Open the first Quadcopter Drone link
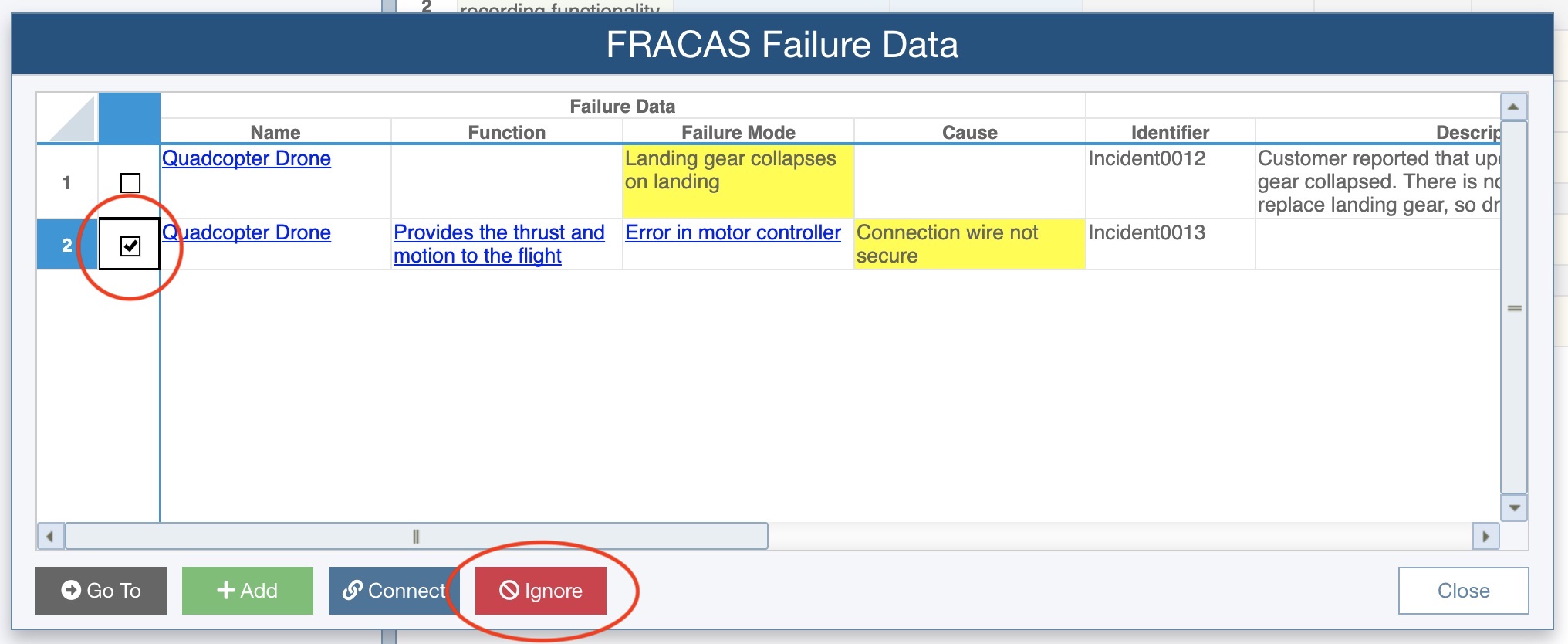The image size is (1568, 644). (x=246, y=158)
